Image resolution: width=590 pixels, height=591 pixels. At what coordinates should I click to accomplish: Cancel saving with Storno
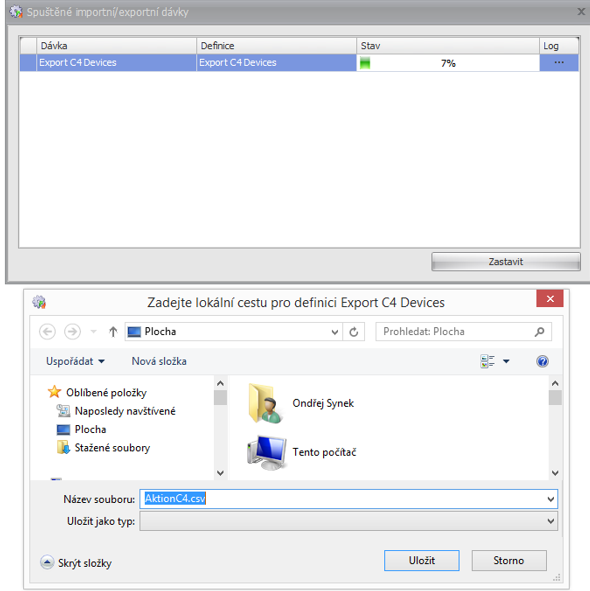point(509,560)
